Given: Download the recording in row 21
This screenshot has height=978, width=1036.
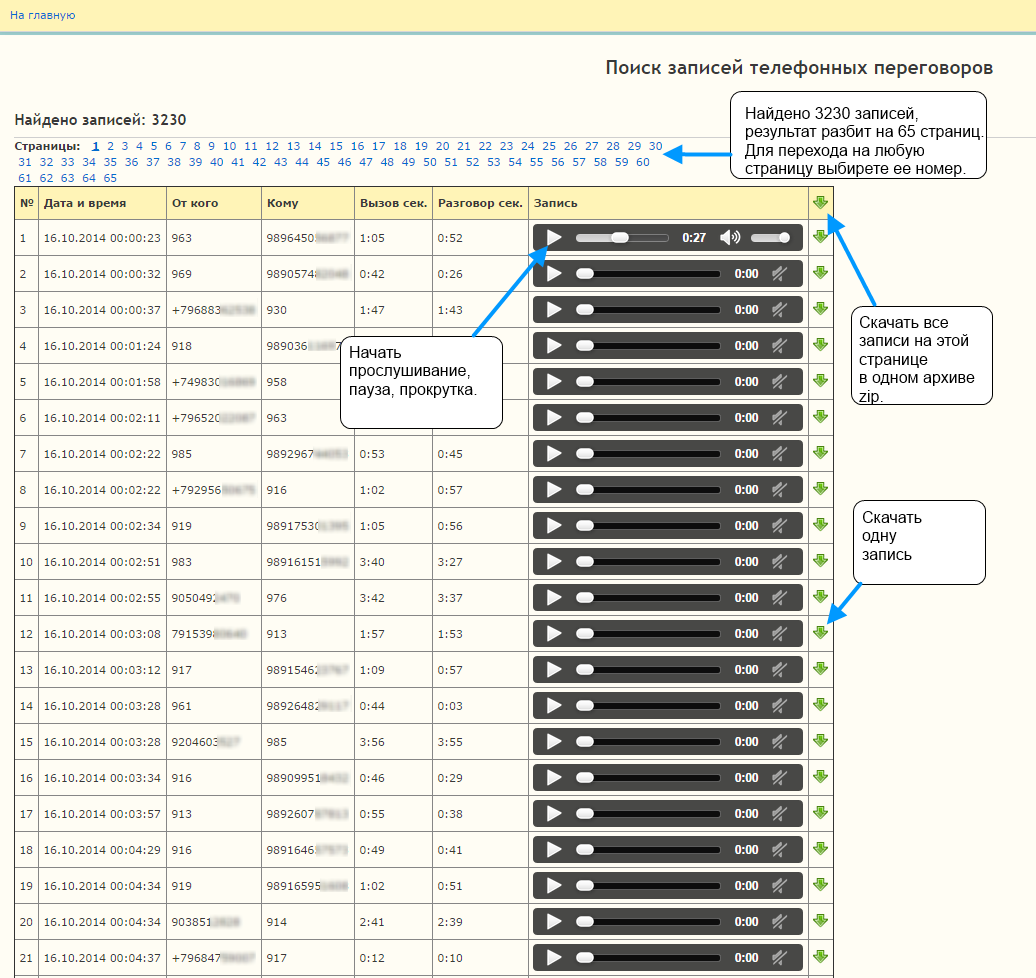Looking at the screenshot, I should coord(821,956).
